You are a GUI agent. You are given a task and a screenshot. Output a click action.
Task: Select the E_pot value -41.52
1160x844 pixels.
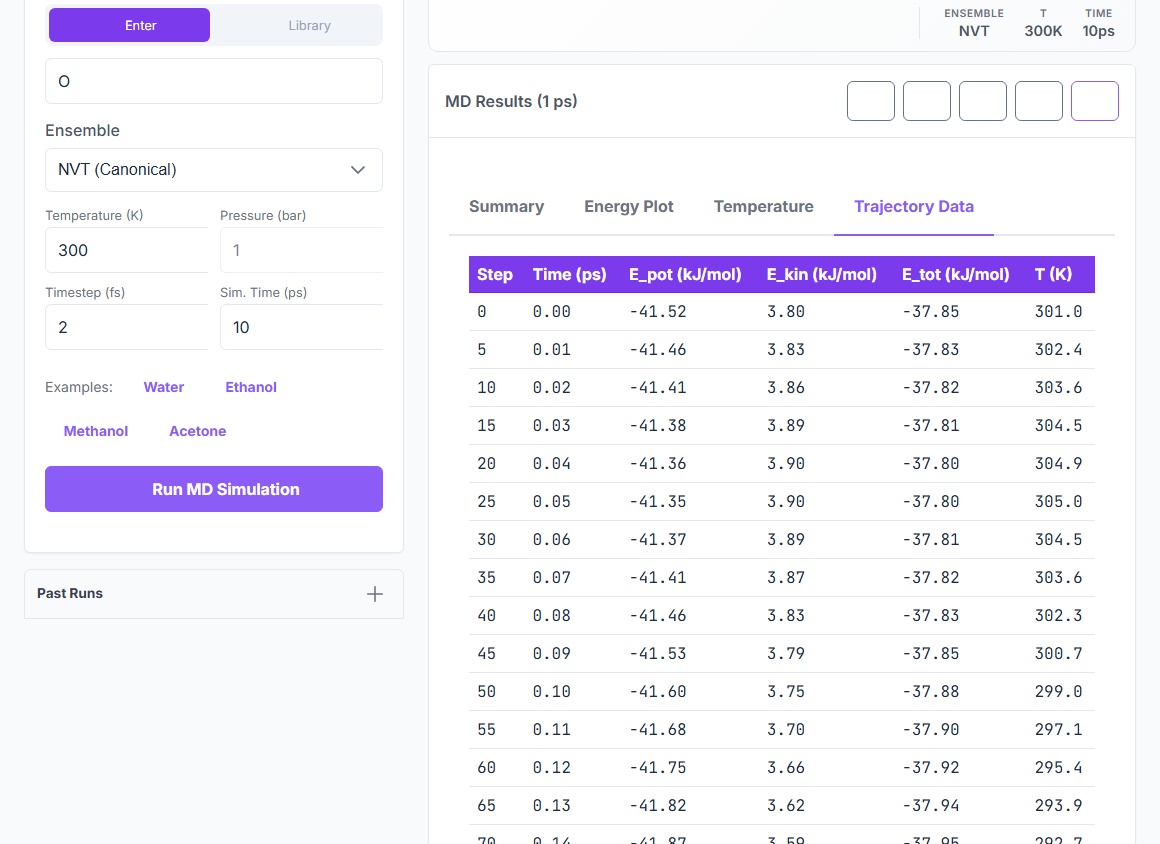[x=658, y=311]
